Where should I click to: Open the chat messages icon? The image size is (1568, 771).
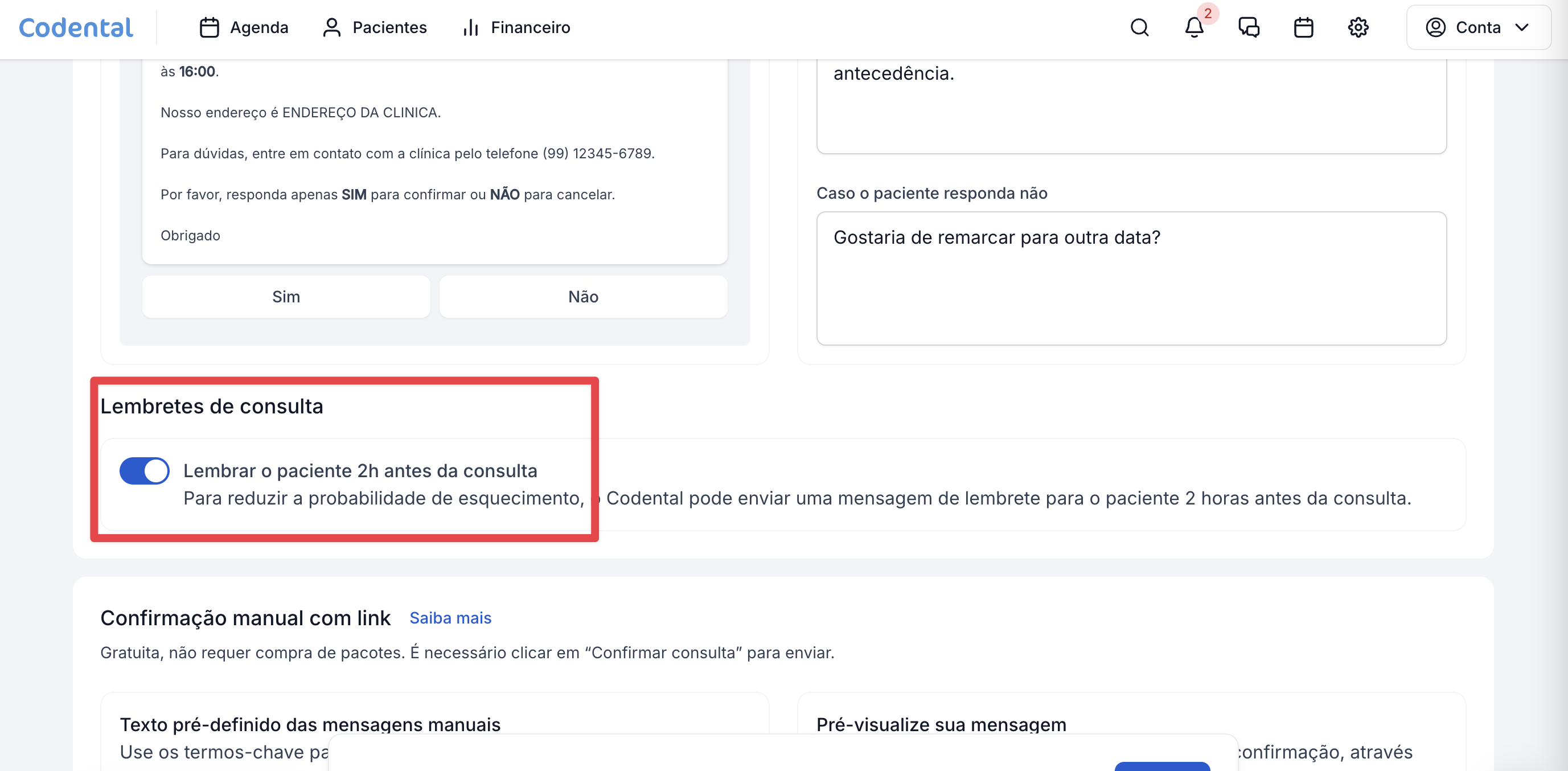point(1249,27)
